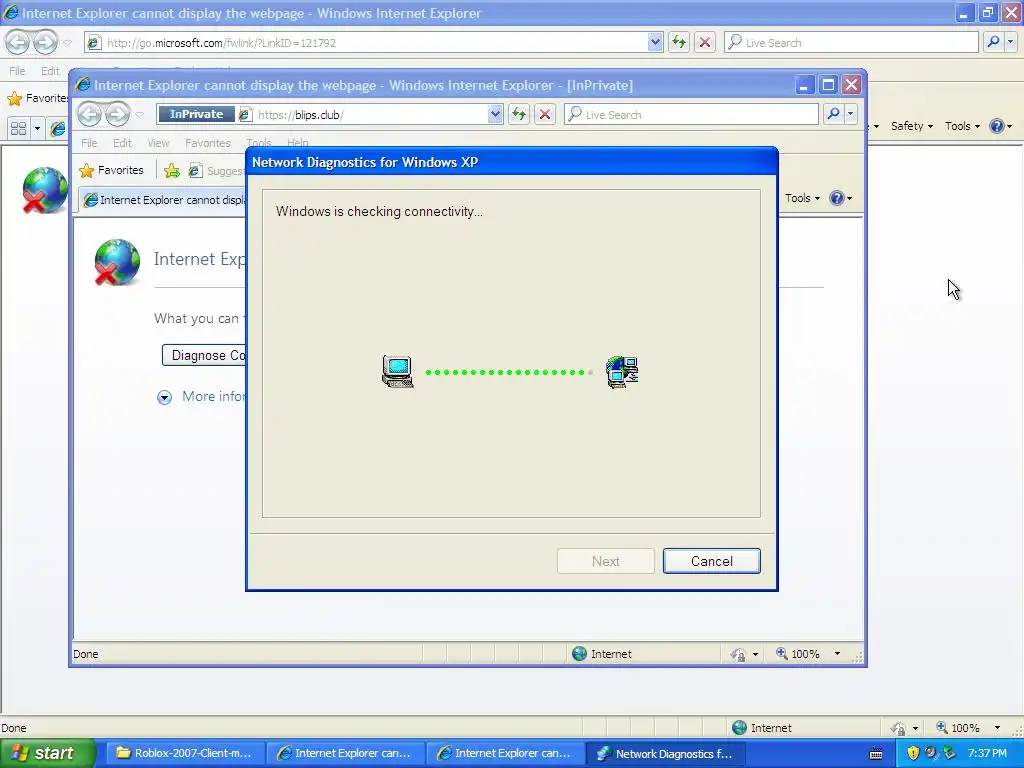
Task: Refresh the blips.club page
Action: (519, 115)
